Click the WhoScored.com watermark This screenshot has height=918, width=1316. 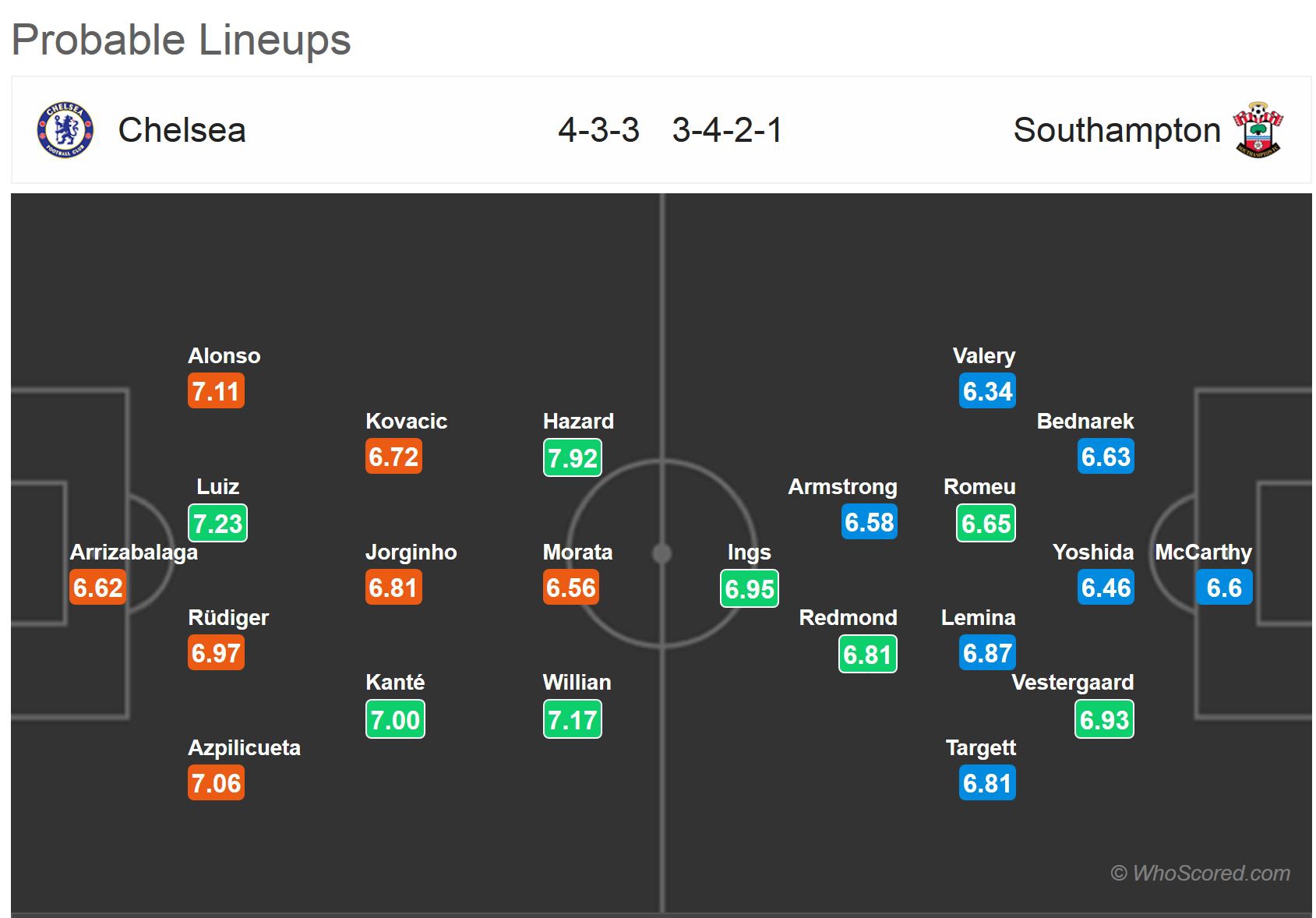coord(1200,873)
